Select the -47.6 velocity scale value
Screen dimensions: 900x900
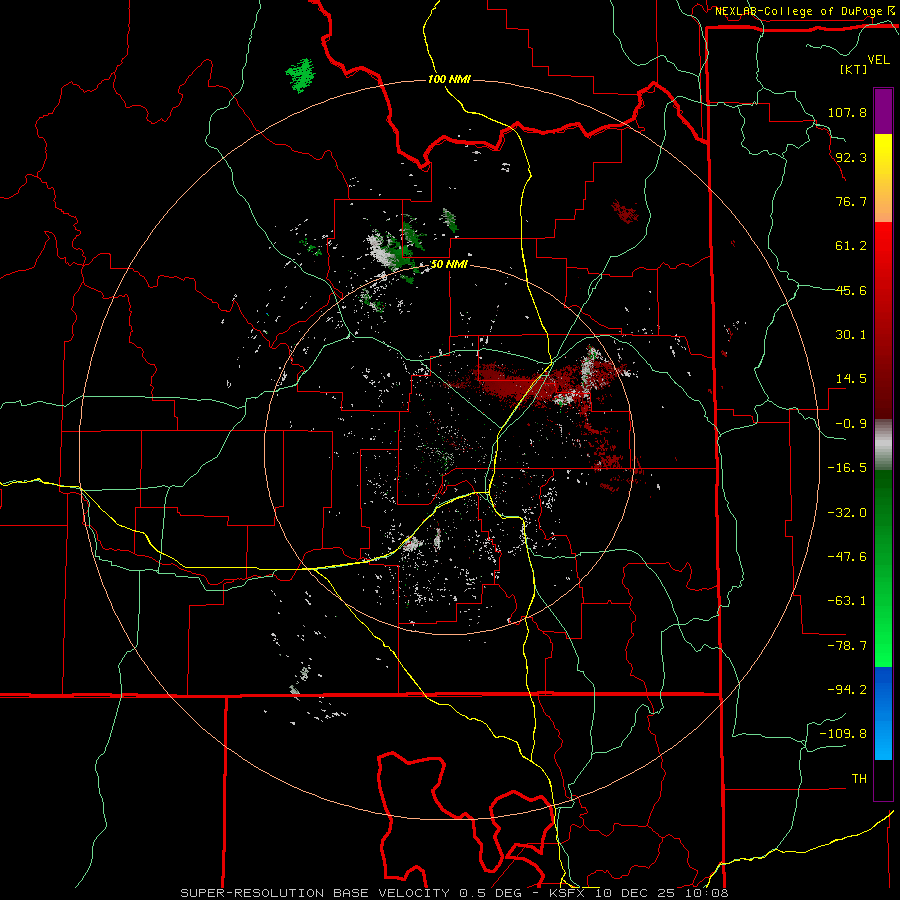tap(847, 557)
